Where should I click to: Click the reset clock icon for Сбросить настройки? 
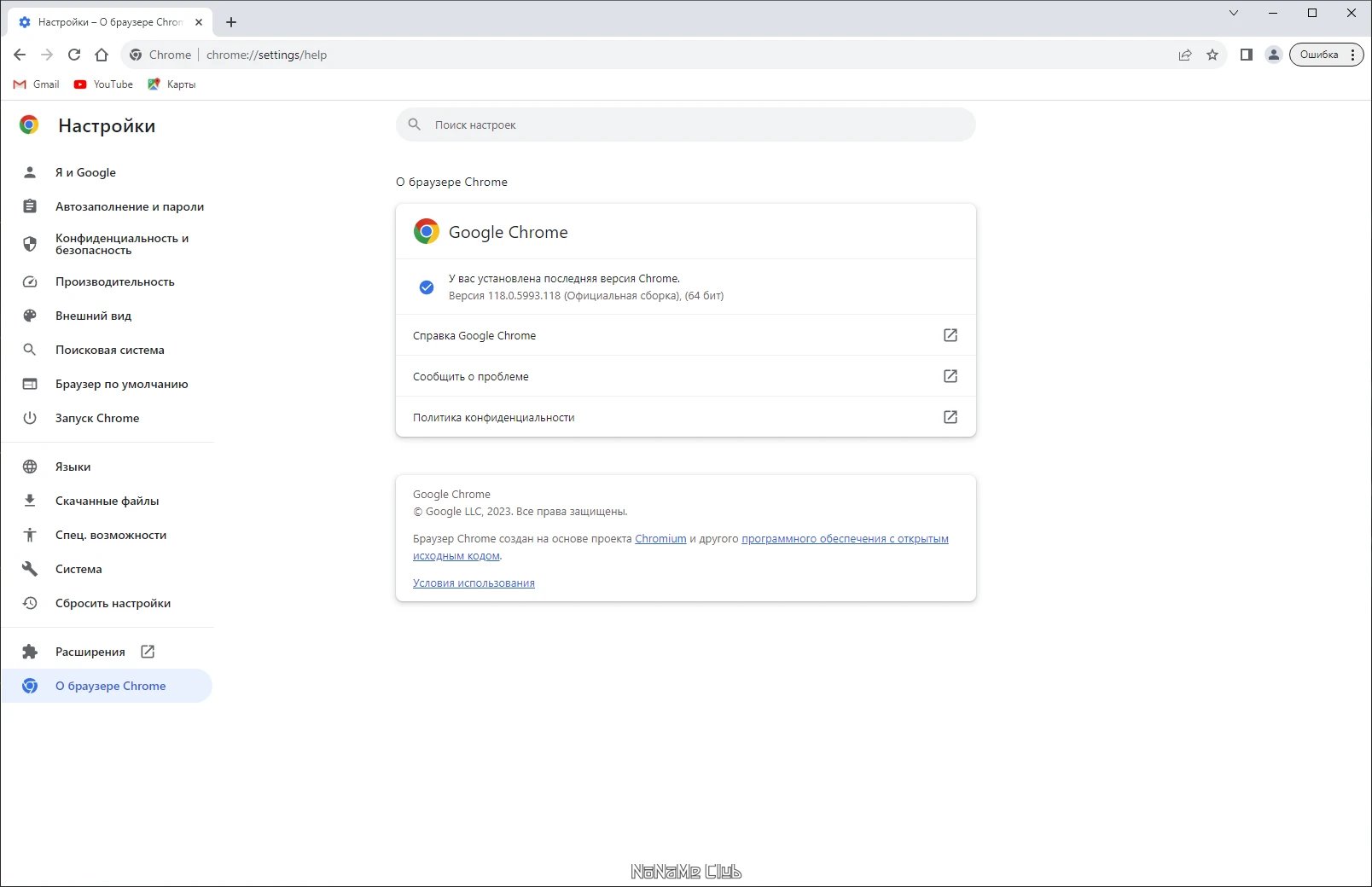coord(30,603)
